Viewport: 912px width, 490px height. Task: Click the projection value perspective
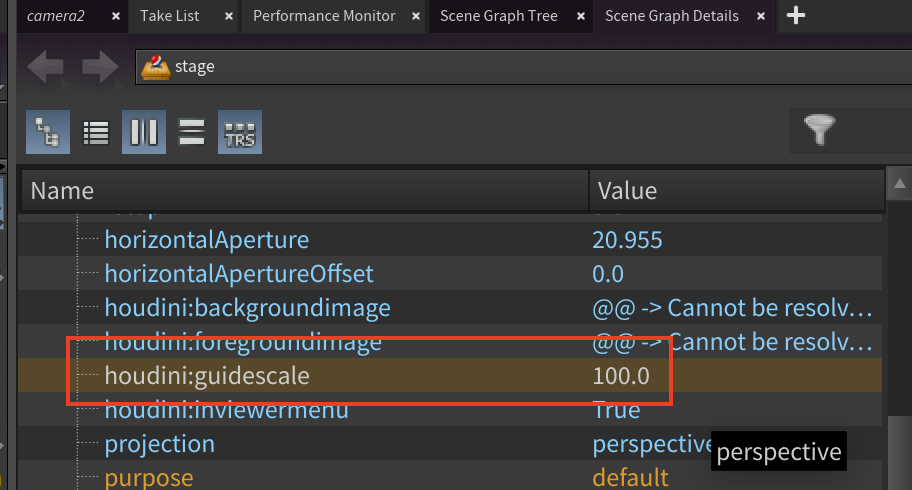click(x=653, y=444)
